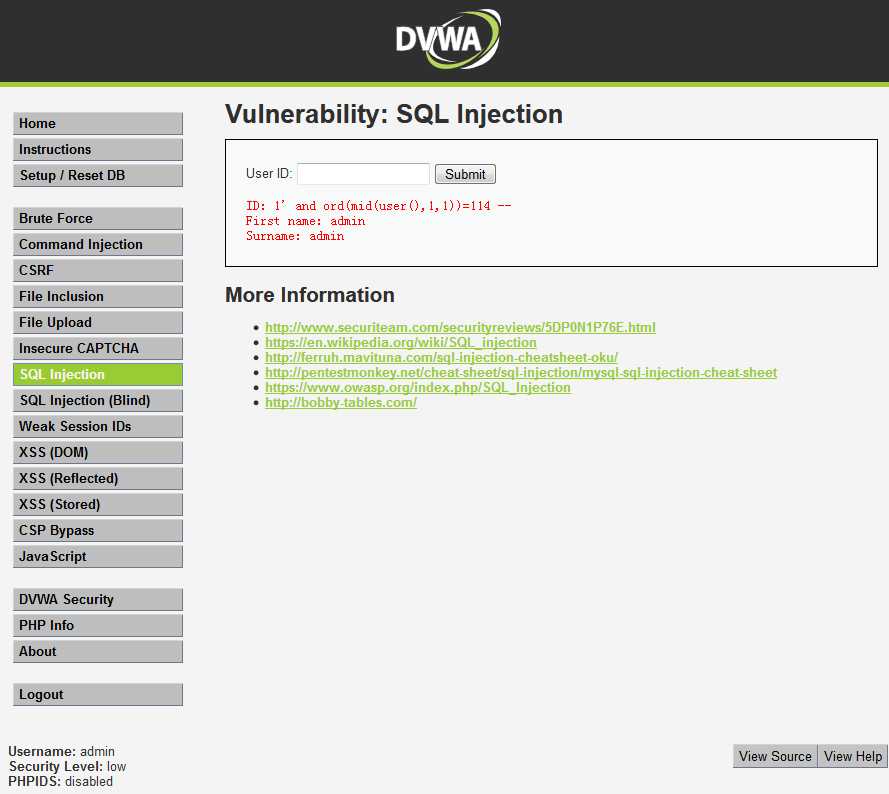Select Brute Force in sidebar
Screen dimensions: 889x794
pyautogui.click(x=98, y=219)
